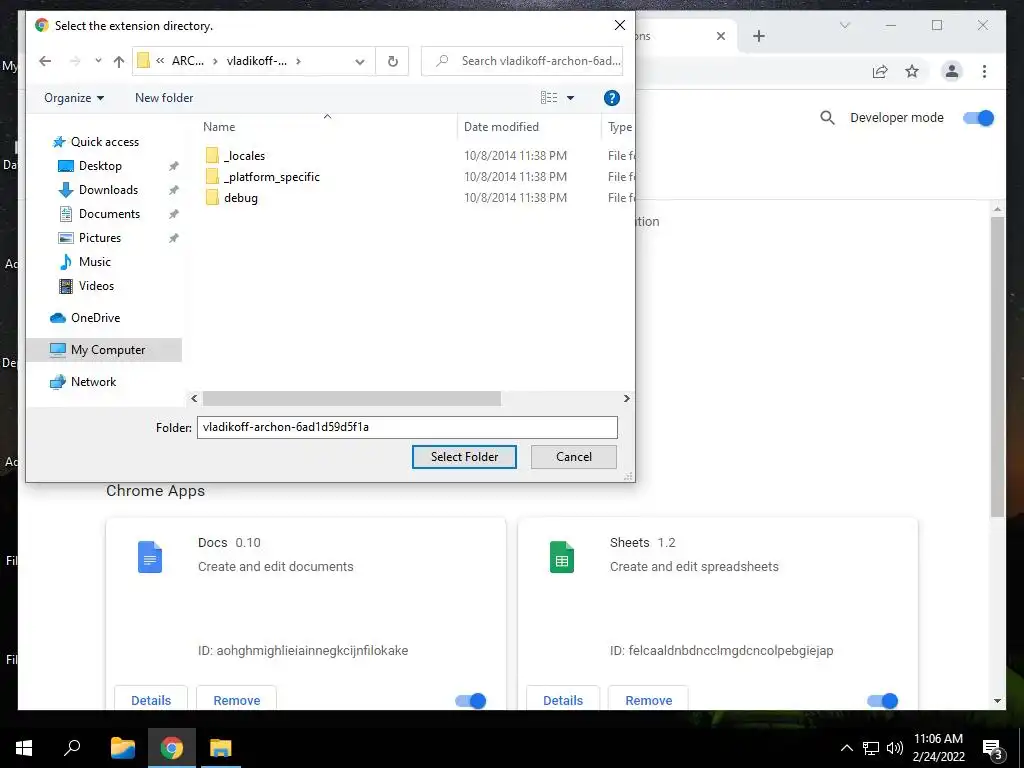
Task: Click the Sheets app icon
Action: tap(562, 557)
